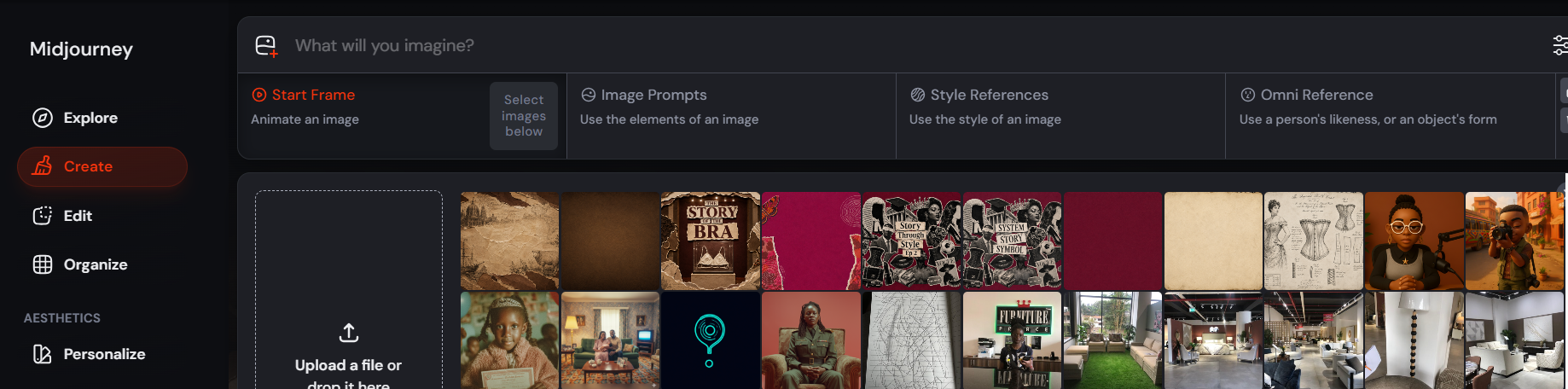The width and height of the screenshot is (1568, 389).
Task: Click the add-image icon in the prompt bar
Action: click(x=267, y=46)
